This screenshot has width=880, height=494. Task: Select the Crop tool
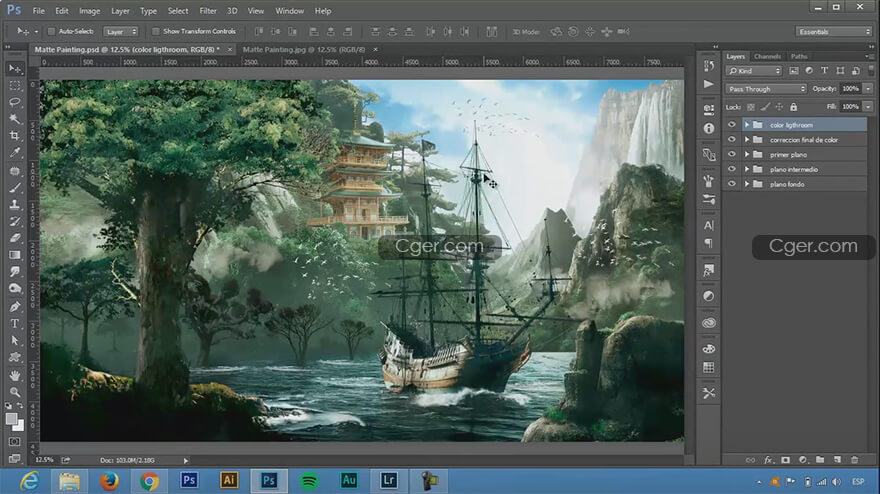(x=15, y=135)
